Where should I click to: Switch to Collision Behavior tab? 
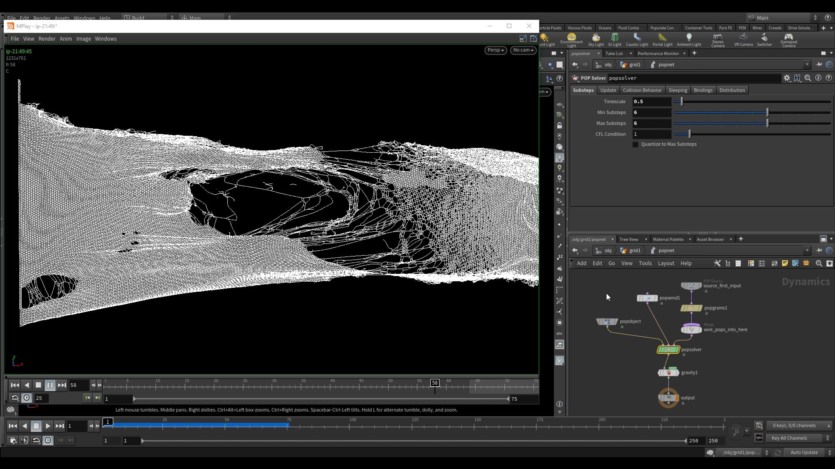click(x=642, y=90)
